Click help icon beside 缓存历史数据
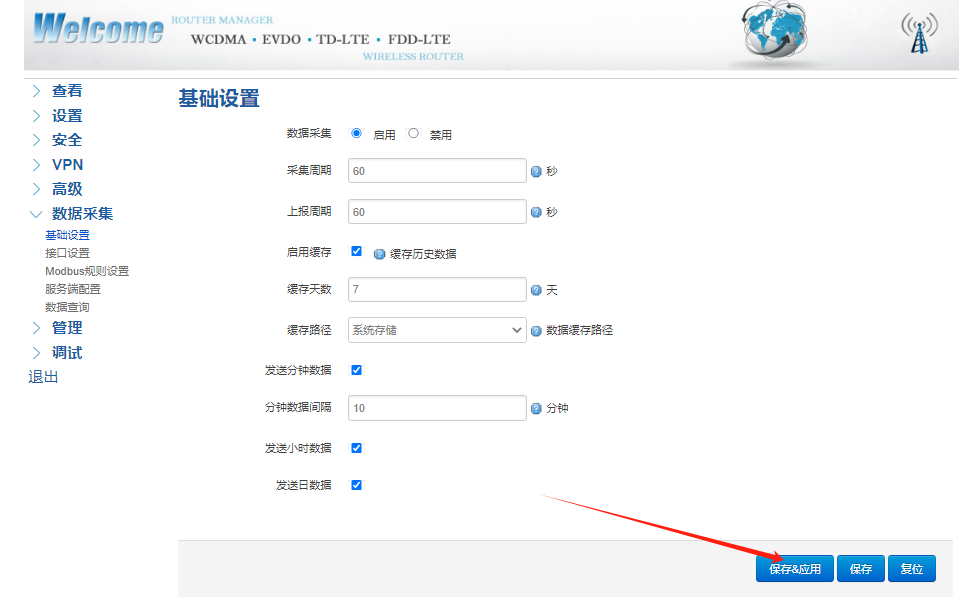 point(379,254)
